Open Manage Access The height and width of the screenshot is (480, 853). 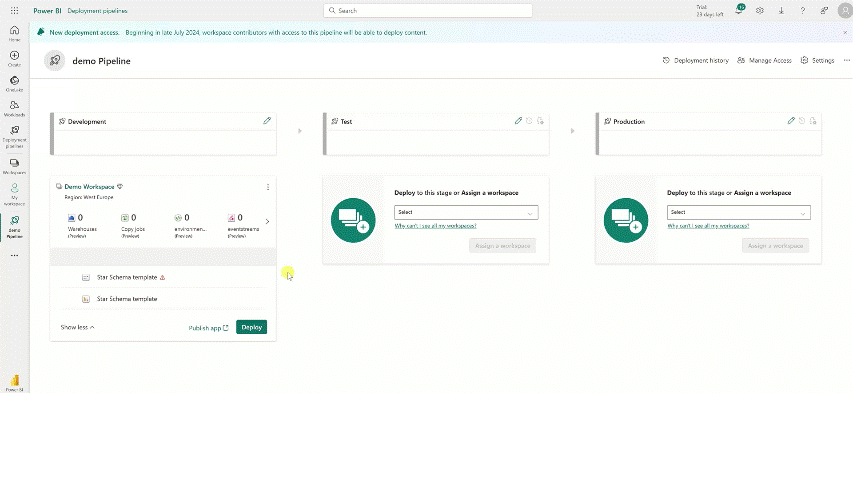coord(764,61)
